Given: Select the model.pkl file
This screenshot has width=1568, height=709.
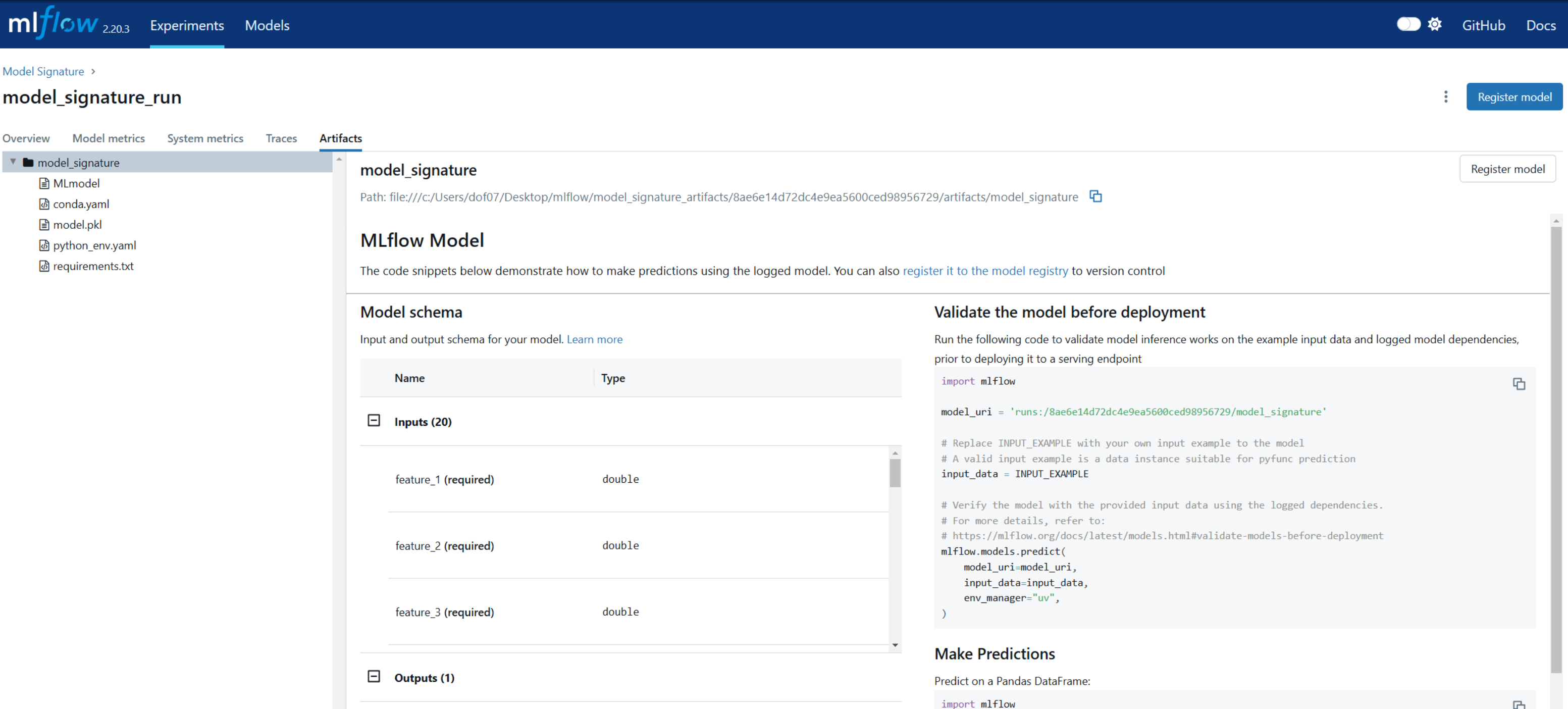Looking at the screenshot, I should click(77, 225).
